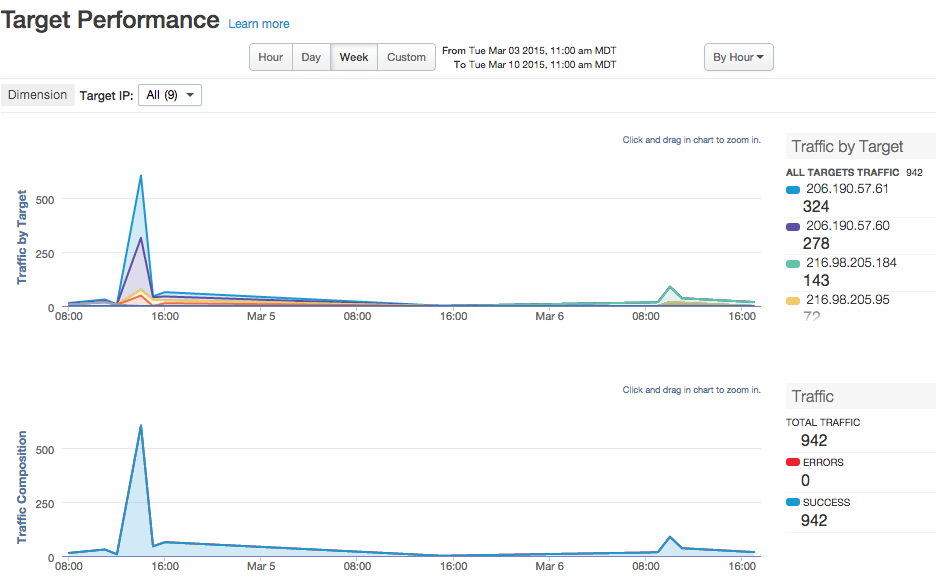Screen dimensions: 936x578
Task: Open the Learn more link
Action: pos(259,24)
